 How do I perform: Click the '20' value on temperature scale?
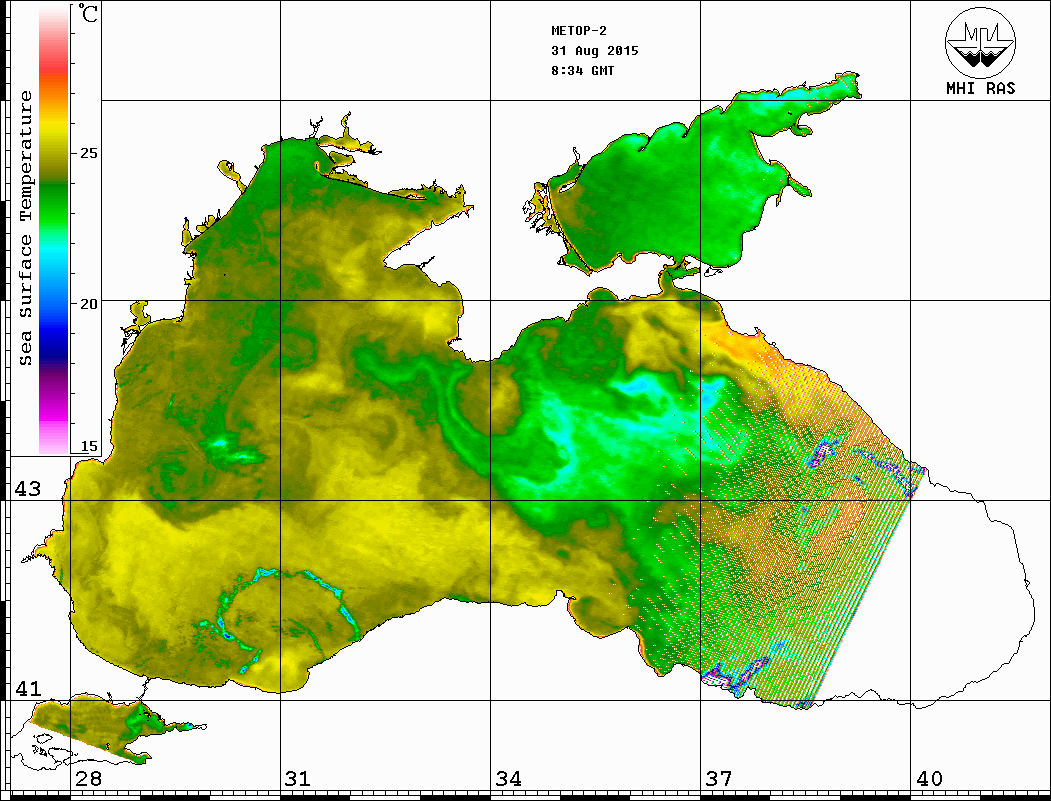click(88, 304)
